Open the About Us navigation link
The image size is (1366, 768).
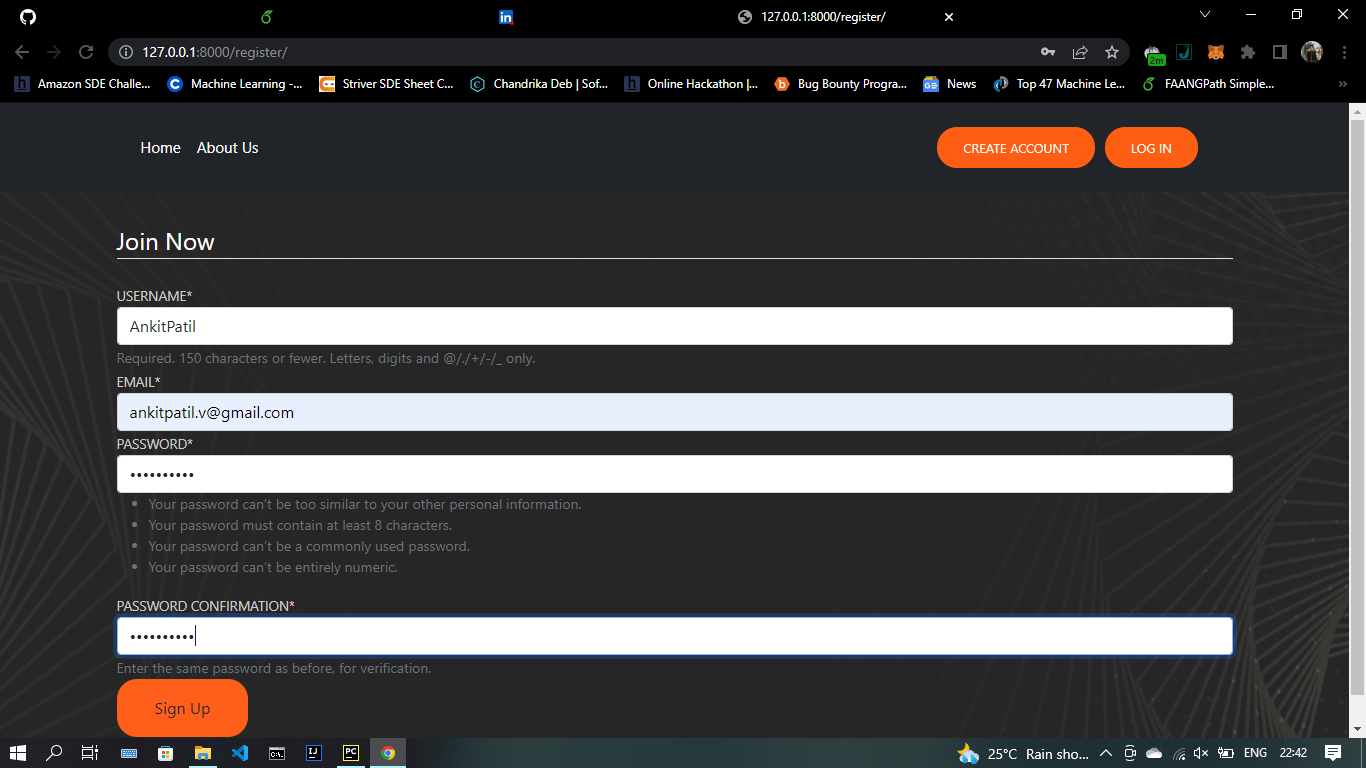pos(227,147)
